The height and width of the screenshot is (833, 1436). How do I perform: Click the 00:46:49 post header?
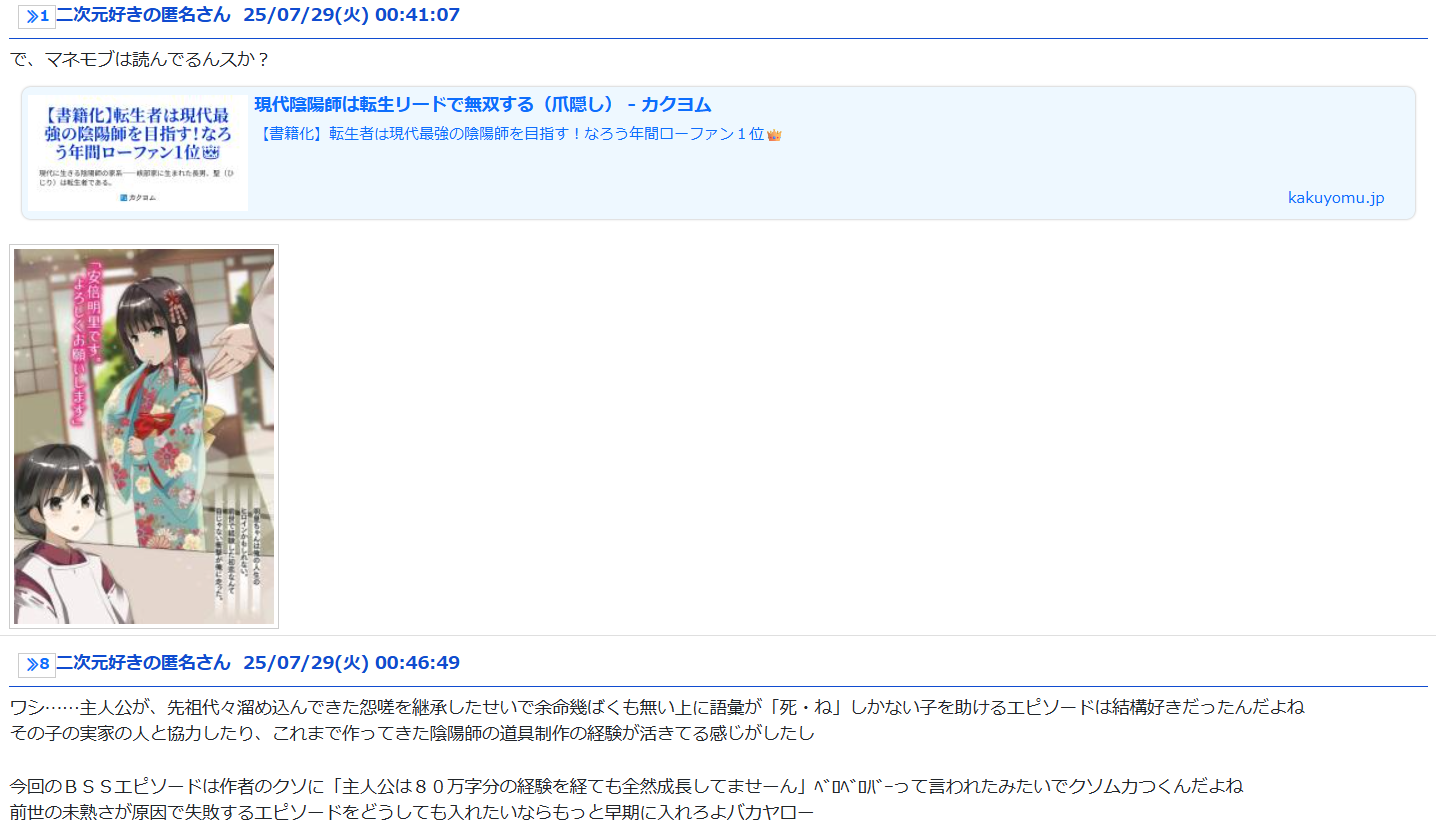pyautogui.click(x=258, y=663)
